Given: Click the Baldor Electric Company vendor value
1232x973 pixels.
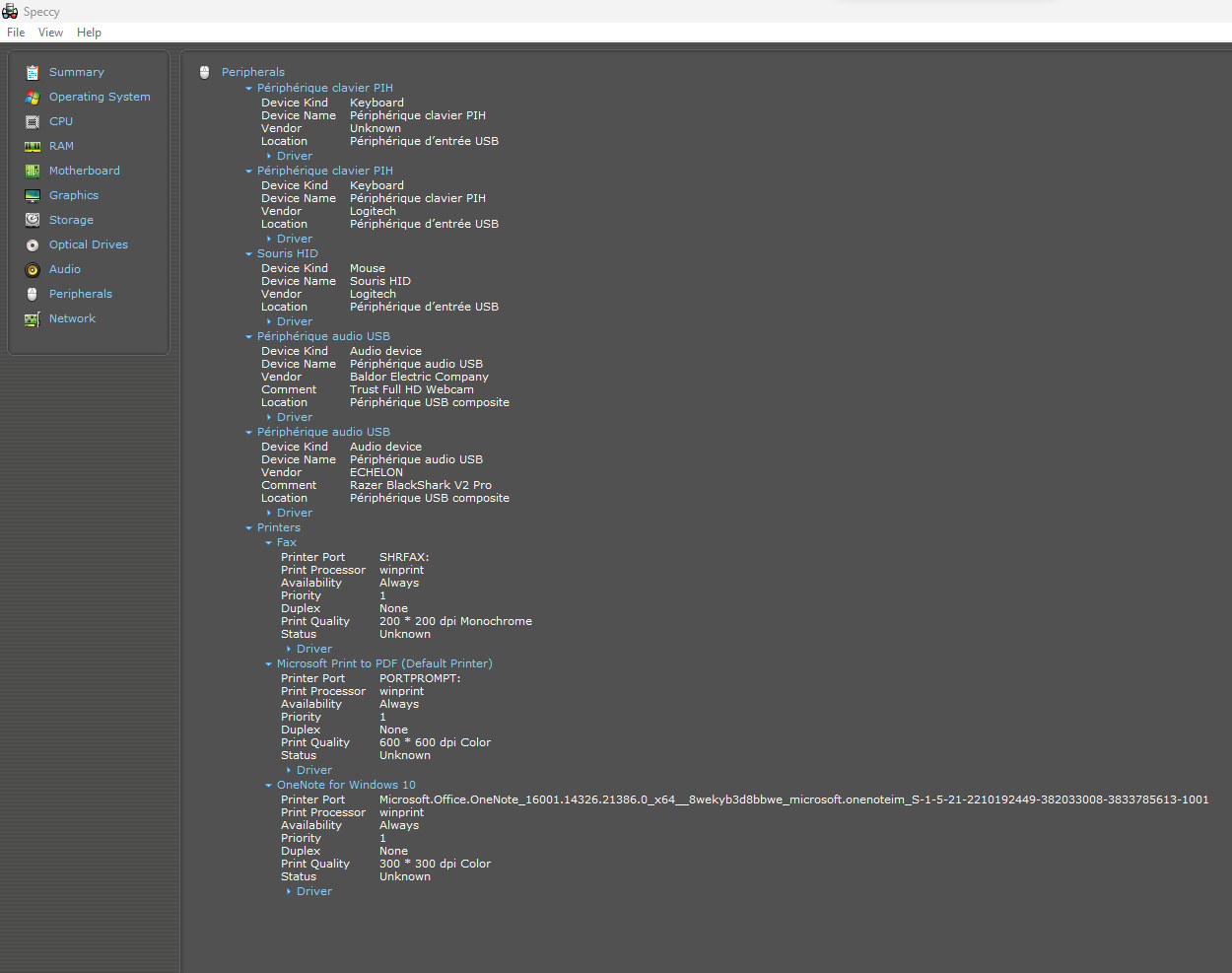Looking at the screenshot, I should 419,377.
